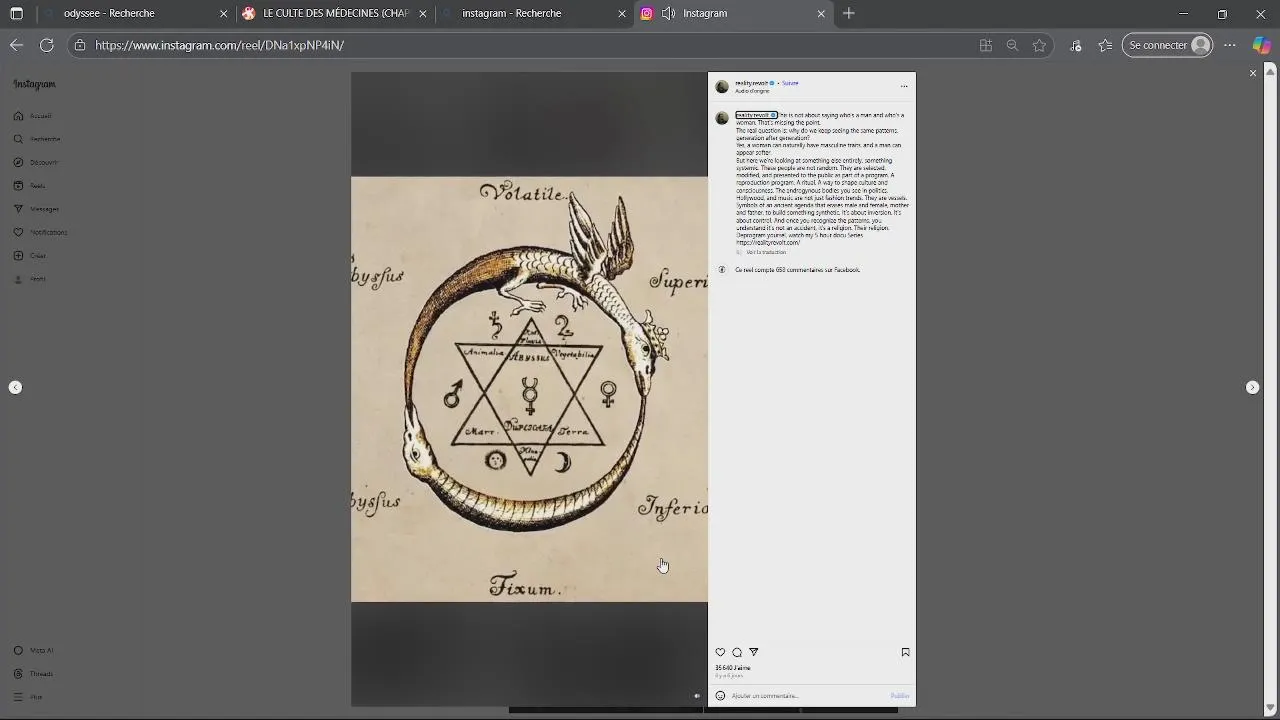This screenshot has width=1280, height=720.
Task: Close the reel viewer overlay
Action: click(x=1252, y=73)
